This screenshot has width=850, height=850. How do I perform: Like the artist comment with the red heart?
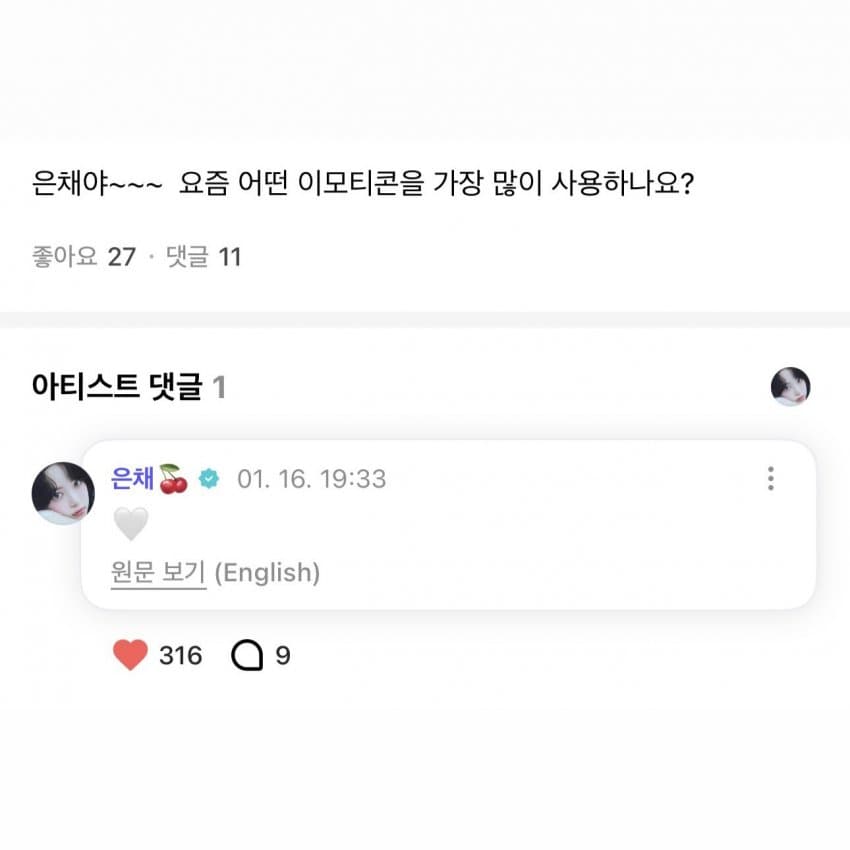point(131,656)
